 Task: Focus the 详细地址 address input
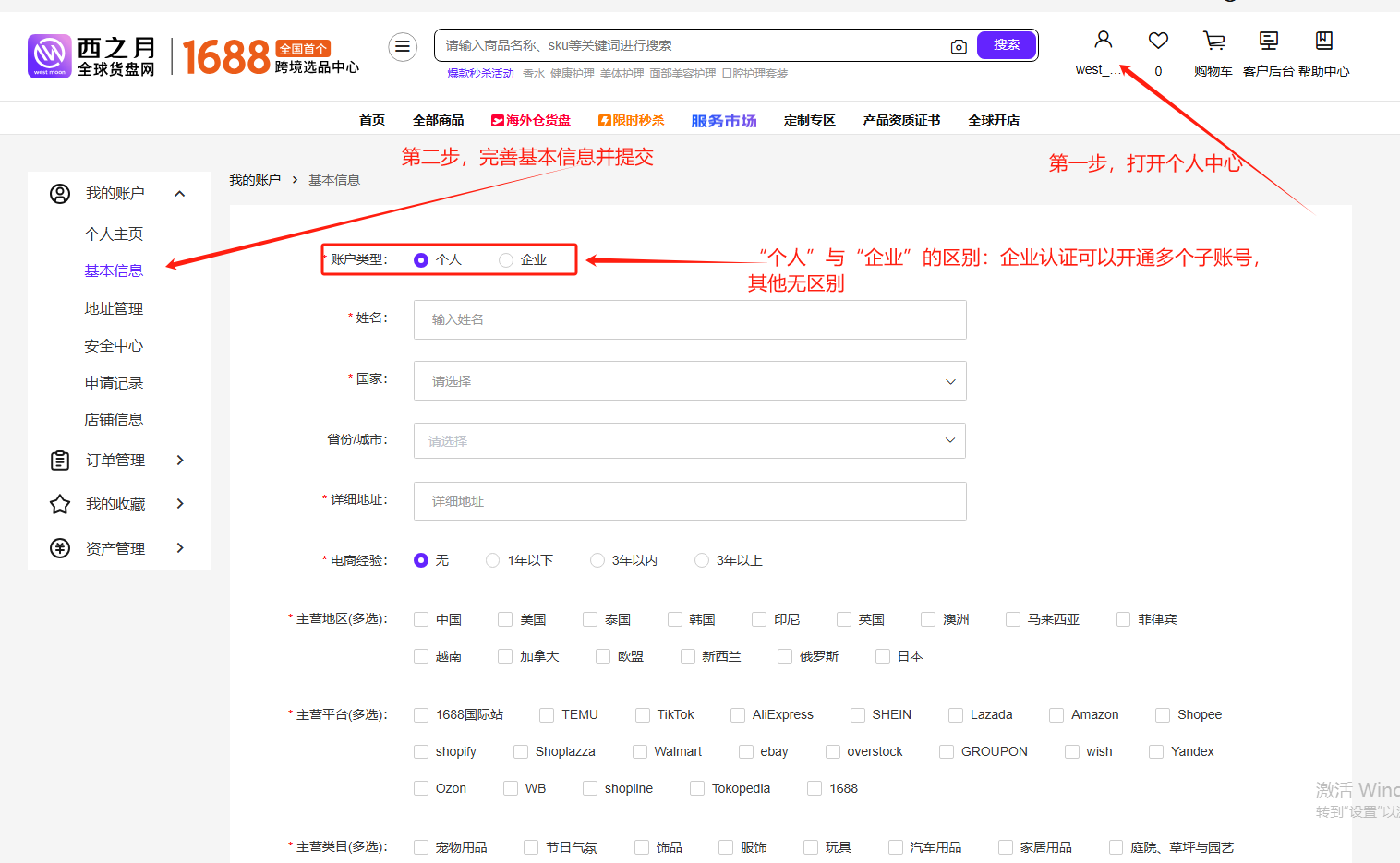tap(690, 501)
